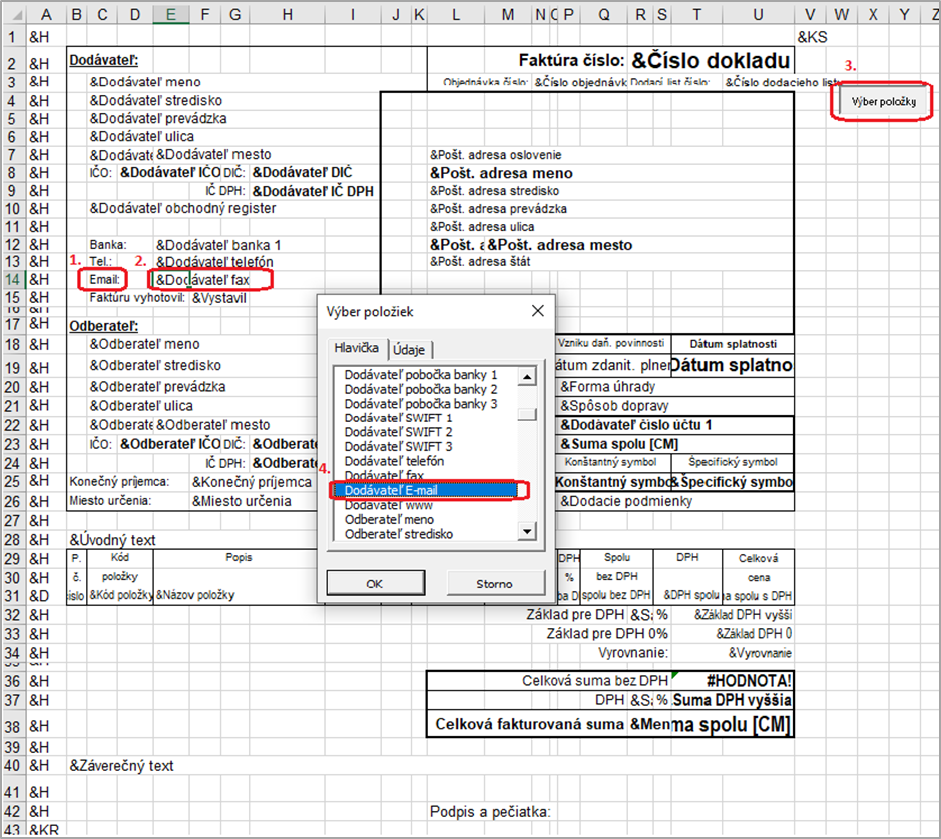Select 'Odberateľ meno' in the dialog list
941x839 pixels.
389,519
